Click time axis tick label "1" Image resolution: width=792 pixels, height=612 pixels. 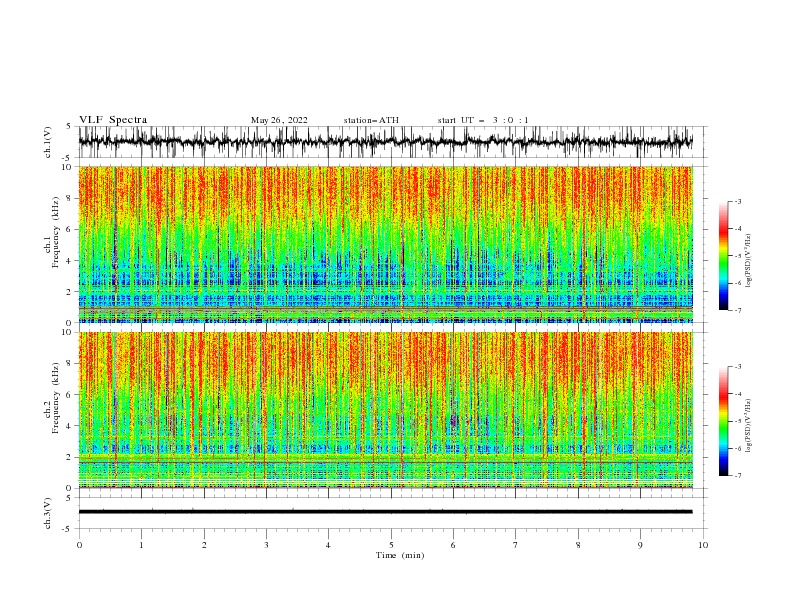[x=141, y=545]
